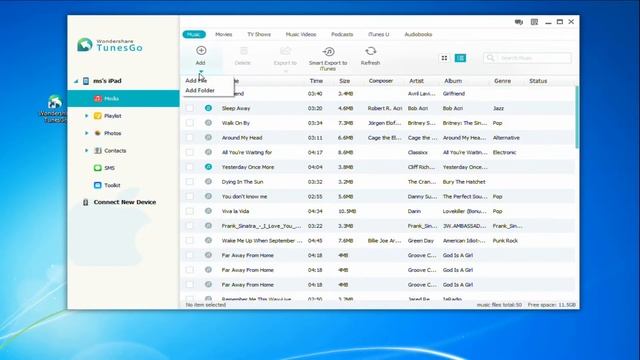Check the box for All You're Waiting for

pos(189,152)
